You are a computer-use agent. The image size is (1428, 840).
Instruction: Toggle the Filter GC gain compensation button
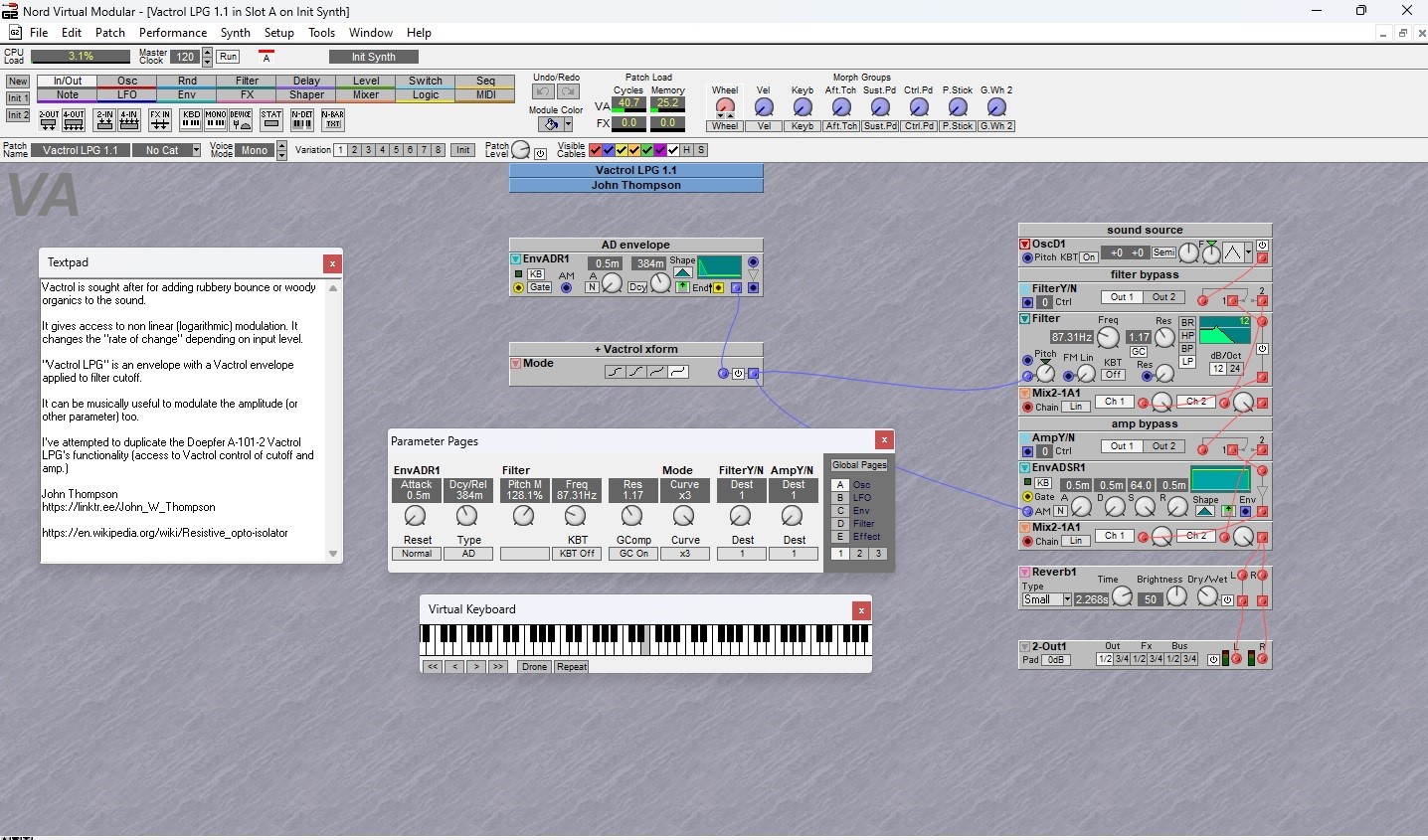[1139, 352]
